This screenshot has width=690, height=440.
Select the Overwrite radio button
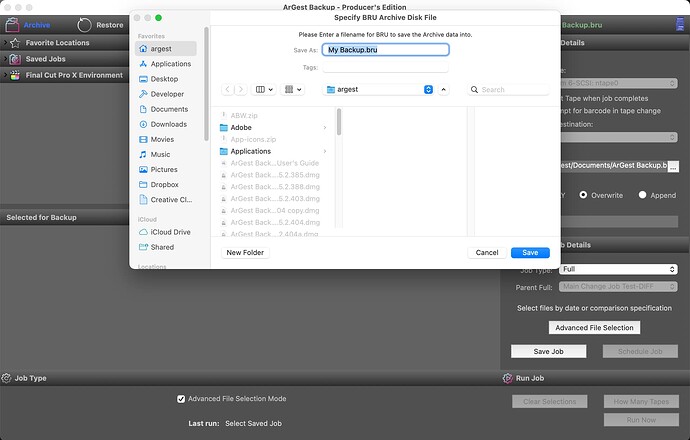(583, 194)
